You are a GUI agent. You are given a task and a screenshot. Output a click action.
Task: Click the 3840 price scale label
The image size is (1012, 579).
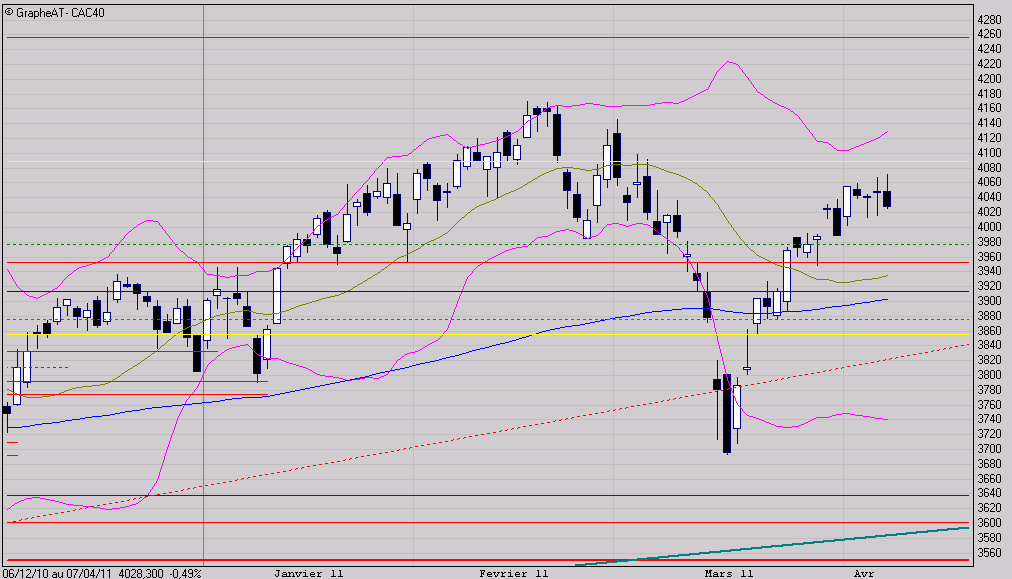989,345
